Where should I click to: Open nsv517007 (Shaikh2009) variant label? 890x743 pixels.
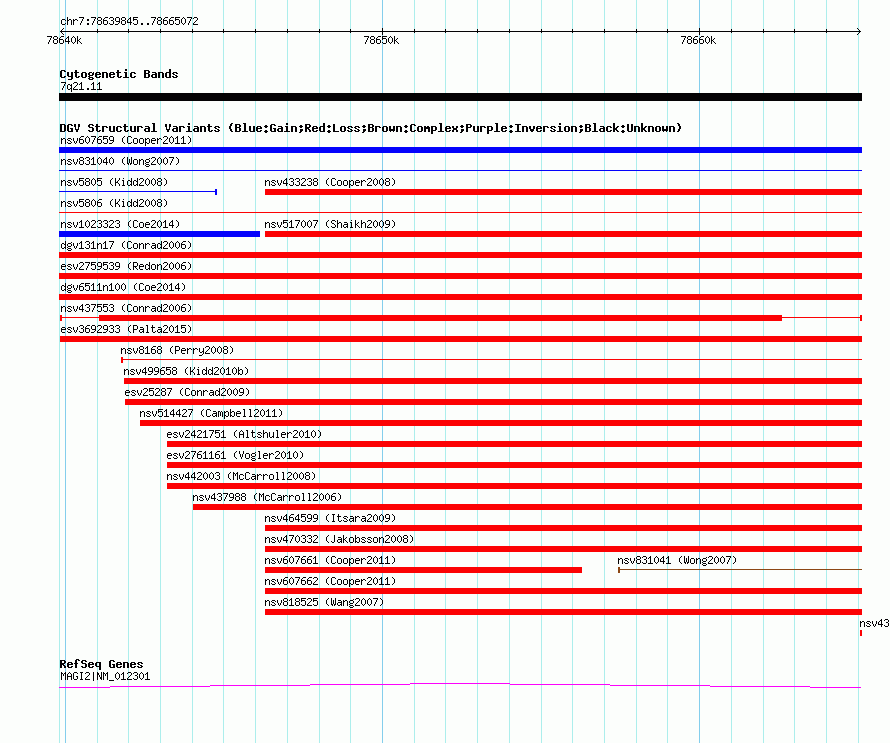pyautogui.click(x=330, y=224)
